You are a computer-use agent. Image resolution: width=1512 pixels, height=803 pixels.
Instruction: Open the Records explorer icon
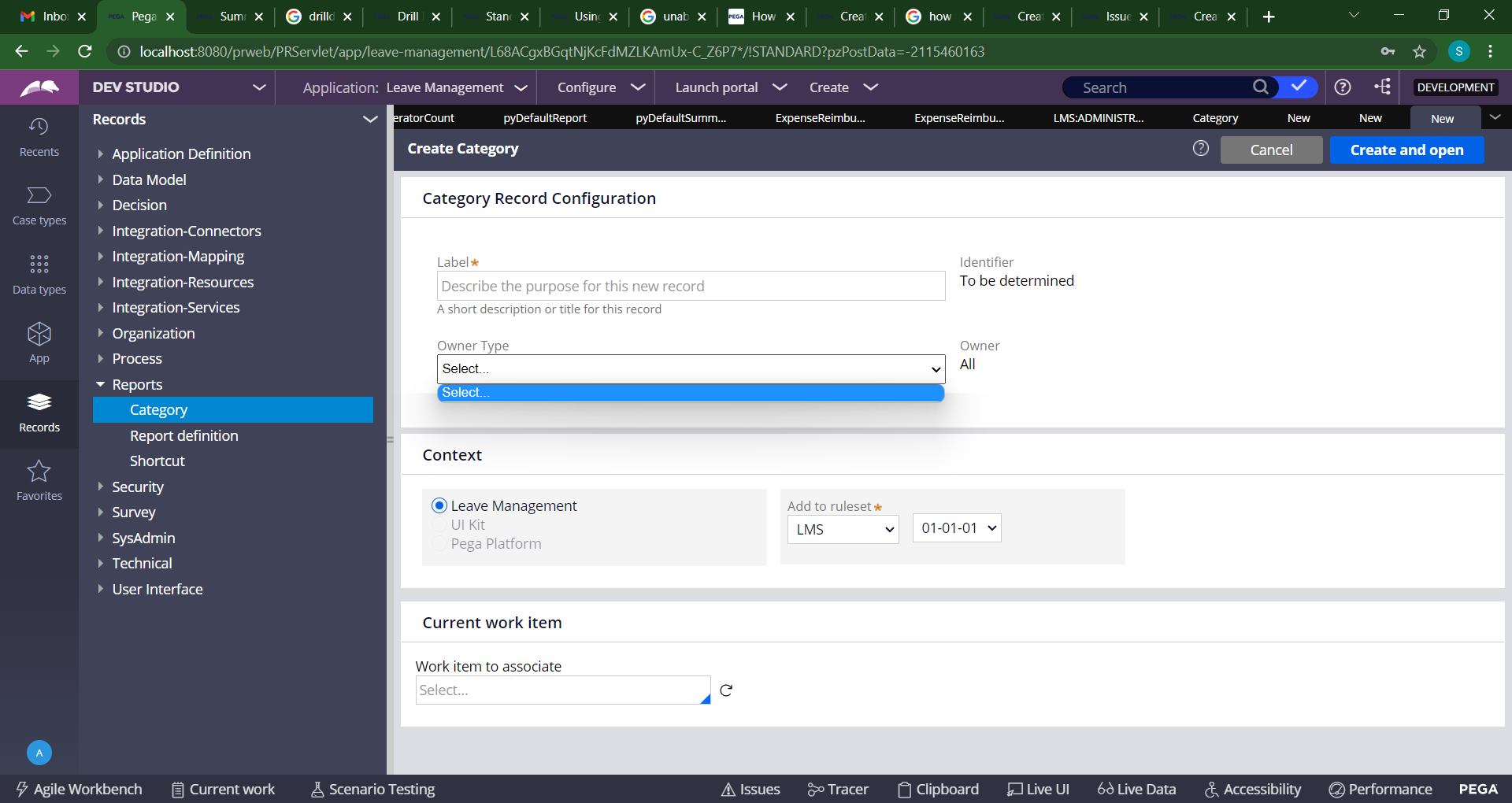[x=39, y=413]
